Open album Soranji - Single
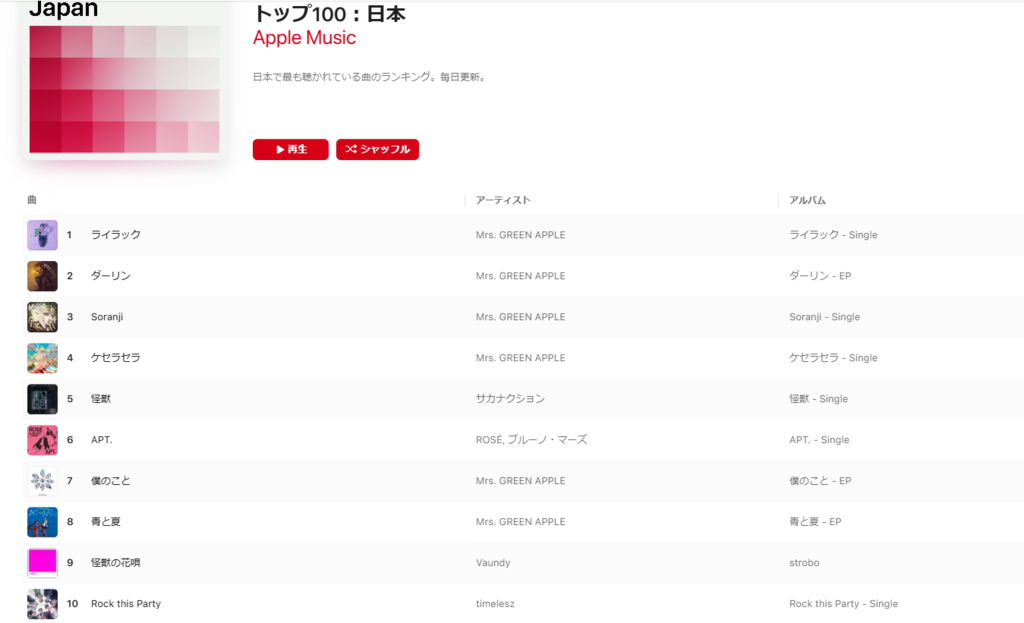Screen dimensions: 1024x623 tap(825, 317)
